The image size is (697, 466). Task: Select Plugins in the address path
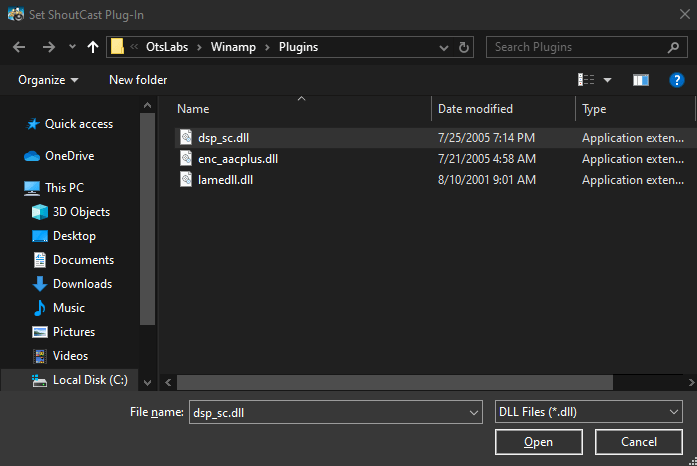pos(298,47)
